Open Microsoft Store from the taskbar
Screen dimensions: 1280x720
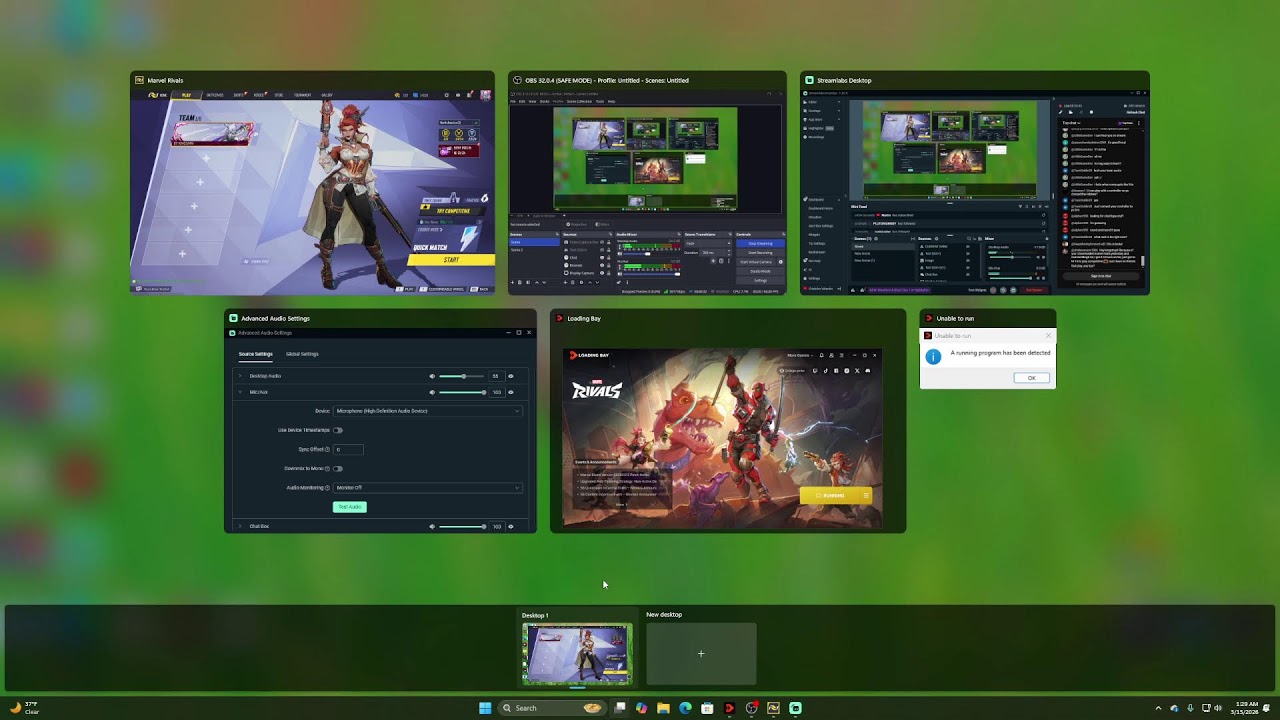click(707, 708)
